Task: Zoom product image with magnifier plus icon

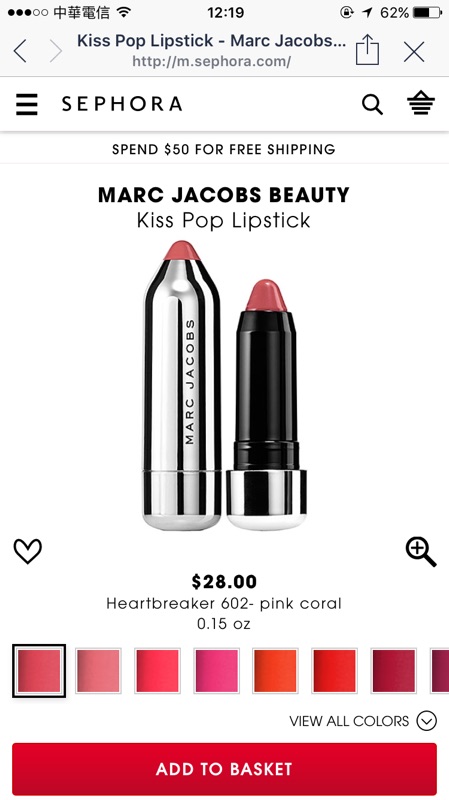Action: click(x=421, y=553)
